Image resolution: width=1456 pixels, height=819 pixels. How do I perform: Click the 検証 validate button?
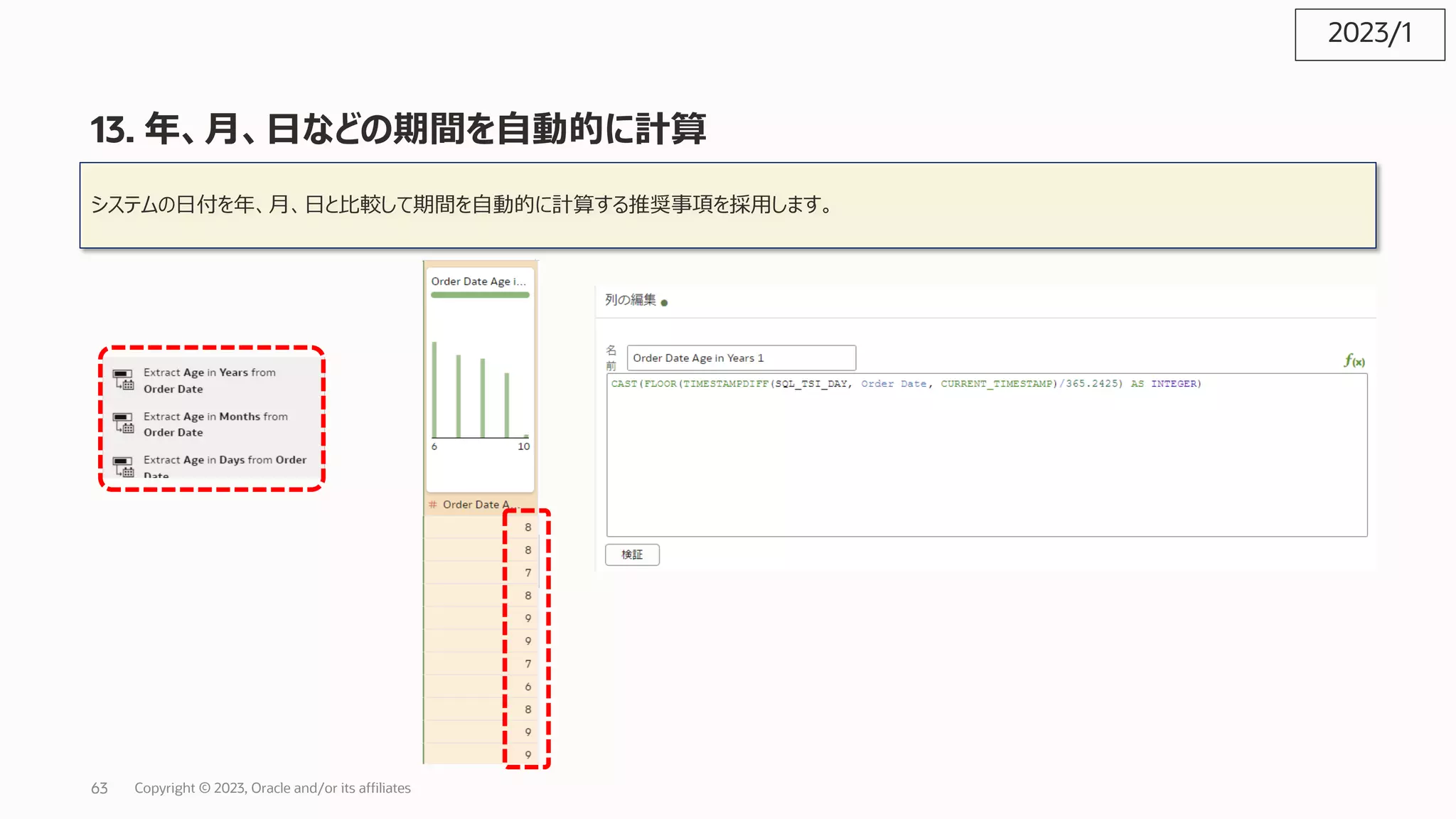click(632, 555)
